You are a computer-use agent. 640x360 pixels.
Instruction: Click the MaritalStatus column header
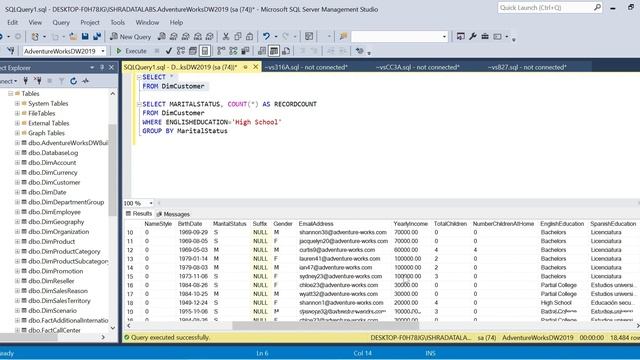pos(229,224)
